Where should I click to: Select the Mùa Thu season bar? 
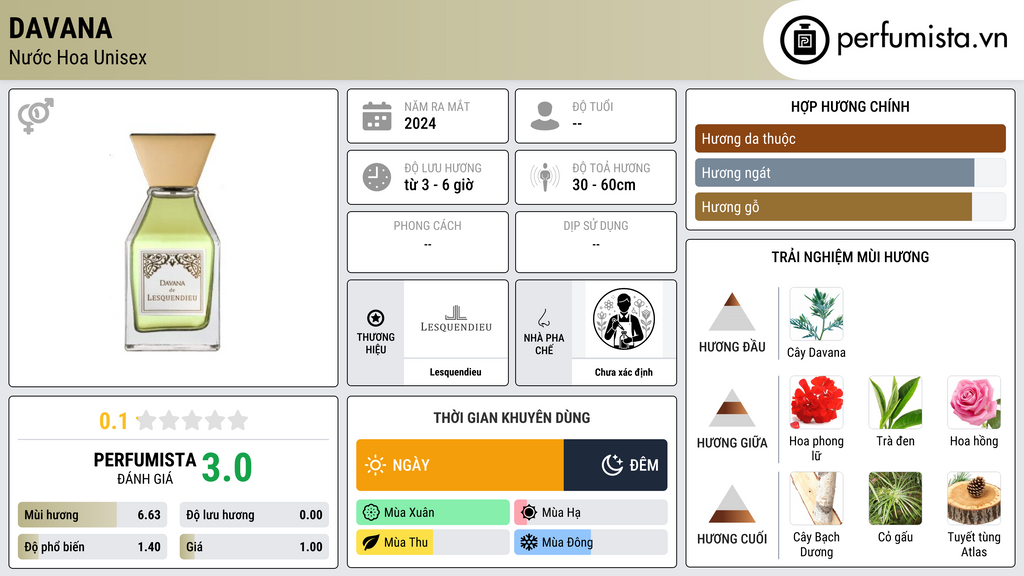point(433,543)
